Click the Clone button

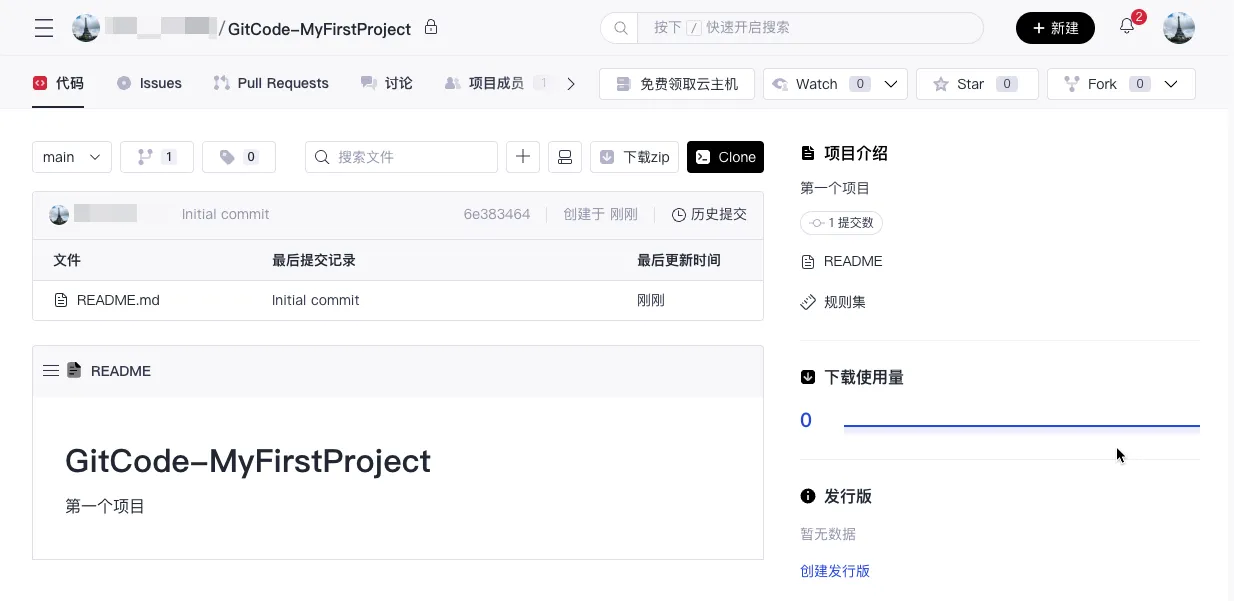point(725,157)
